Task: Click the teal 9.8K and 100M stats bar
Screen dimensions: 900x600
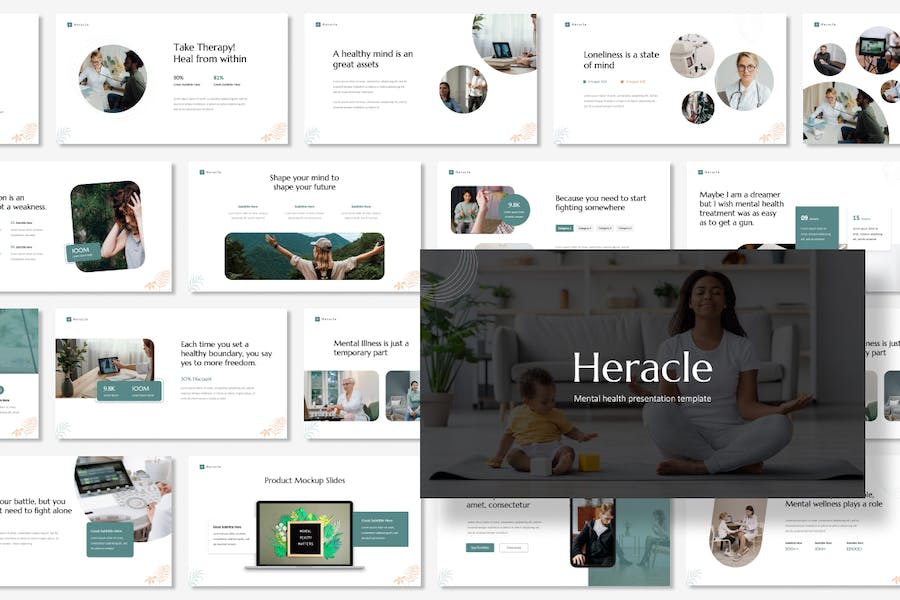Action: pyautogui.click(x=129, y=391)
